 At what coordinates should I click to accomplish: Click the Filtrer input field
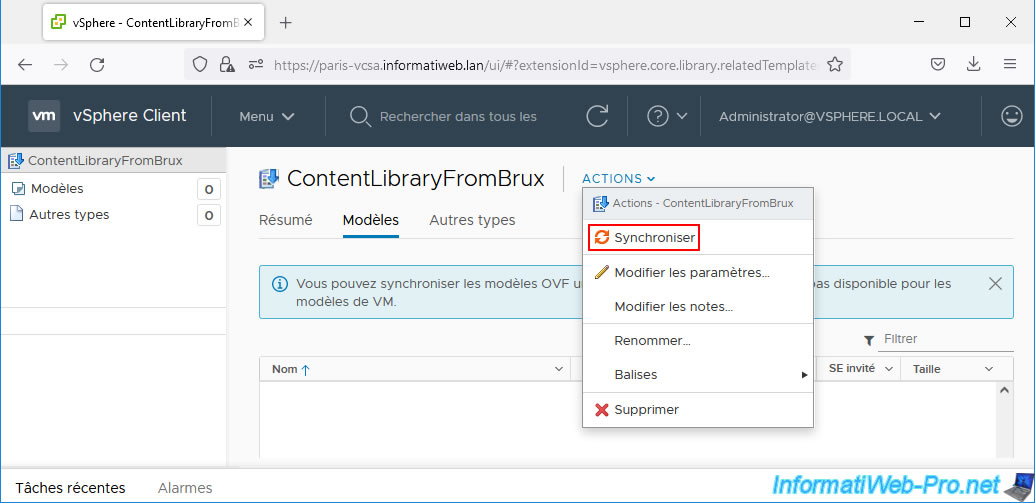coord(947,339)
